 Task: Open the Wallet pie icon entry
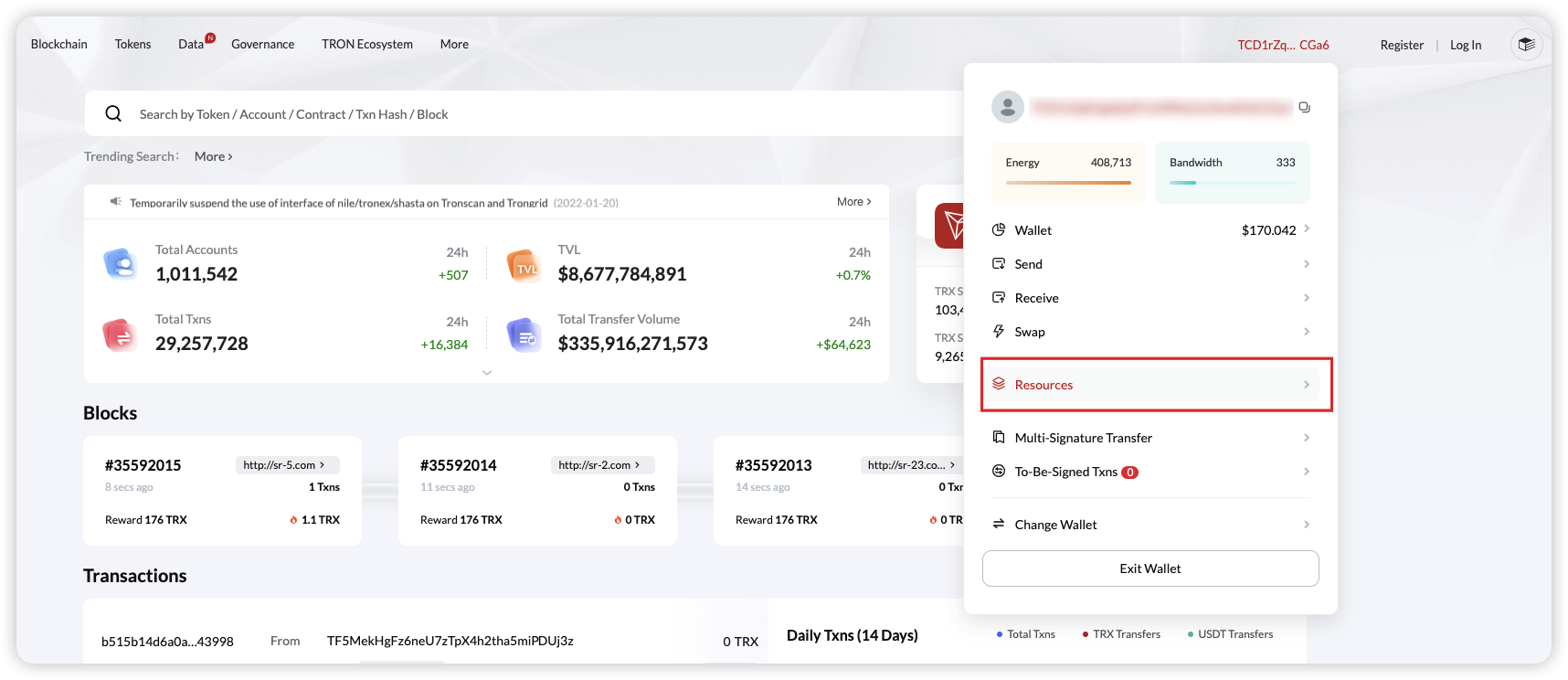pyautogui.click(x=999, y=229)
